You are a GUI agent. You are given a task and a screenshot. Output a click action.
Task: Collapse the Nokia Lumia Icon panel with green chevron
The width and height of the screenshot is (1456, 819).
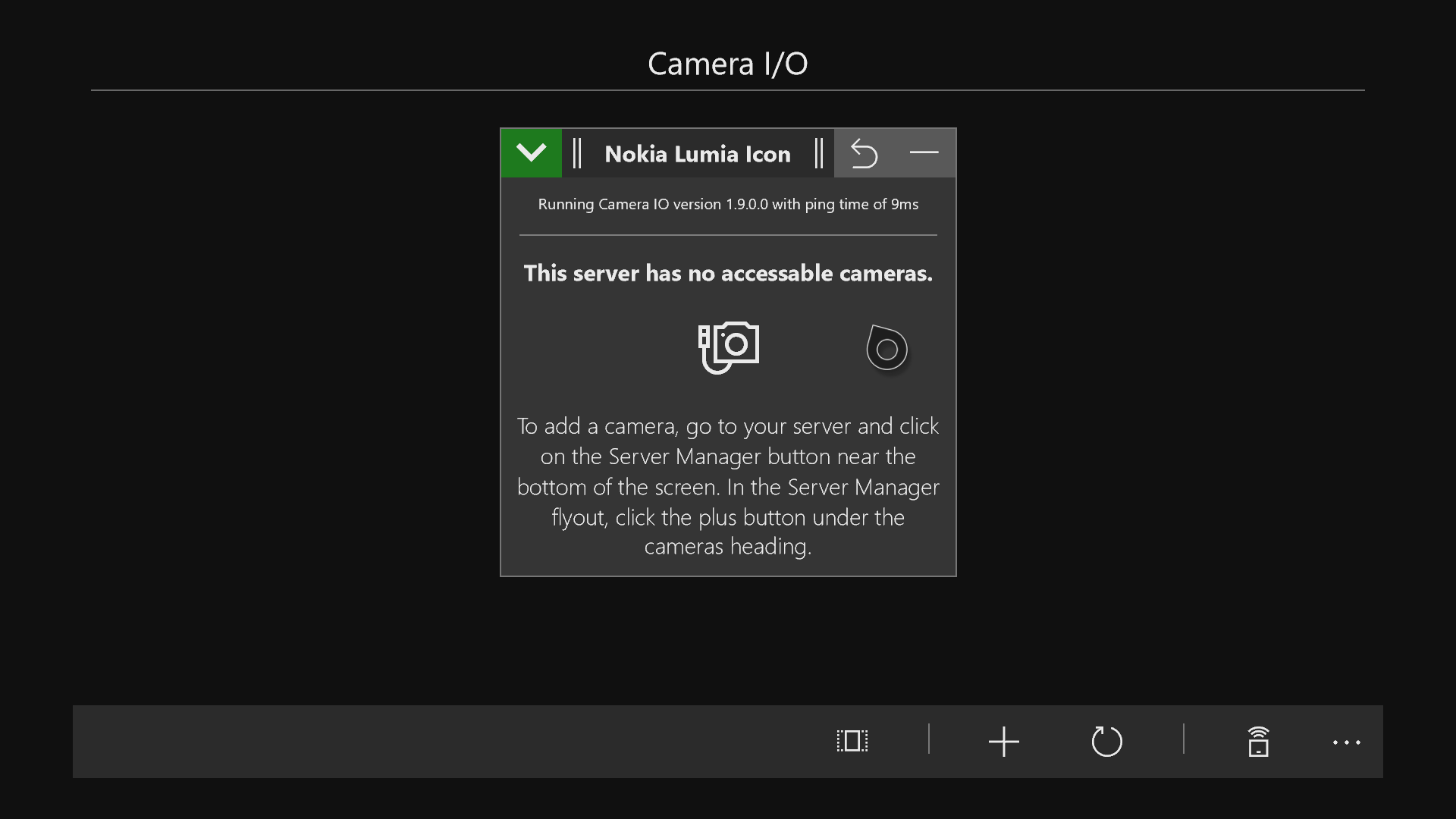(x=531, y=153)
